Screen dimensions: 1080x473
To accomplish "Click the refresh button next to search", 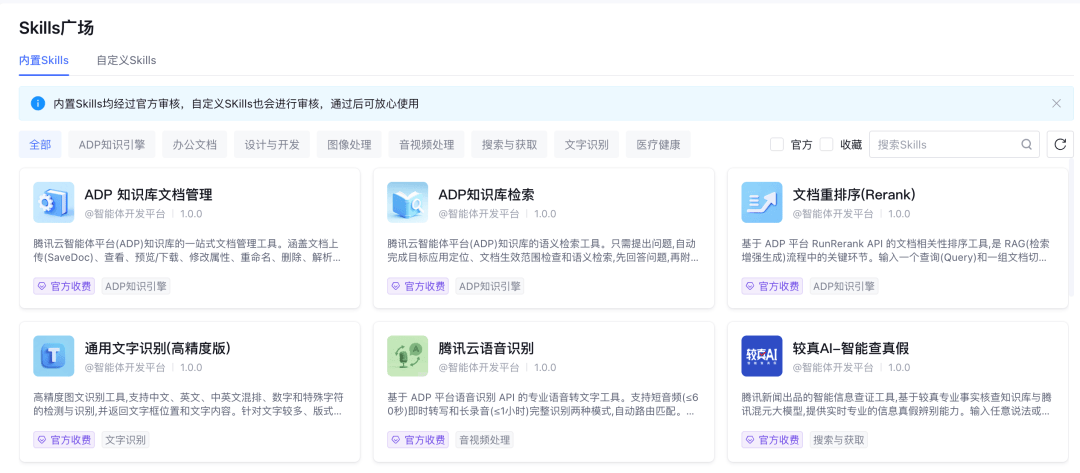I will [x=1060, y=145].
